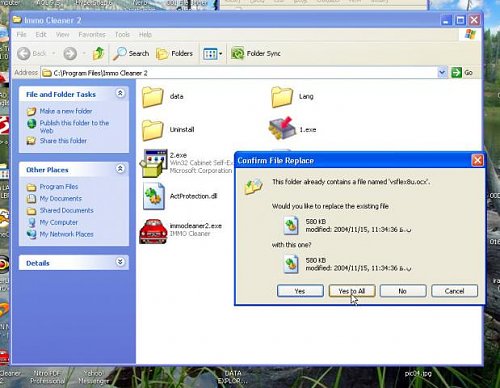500x388 pixels.
Task: Click Make a new folder link
Action: coord(66,111)
